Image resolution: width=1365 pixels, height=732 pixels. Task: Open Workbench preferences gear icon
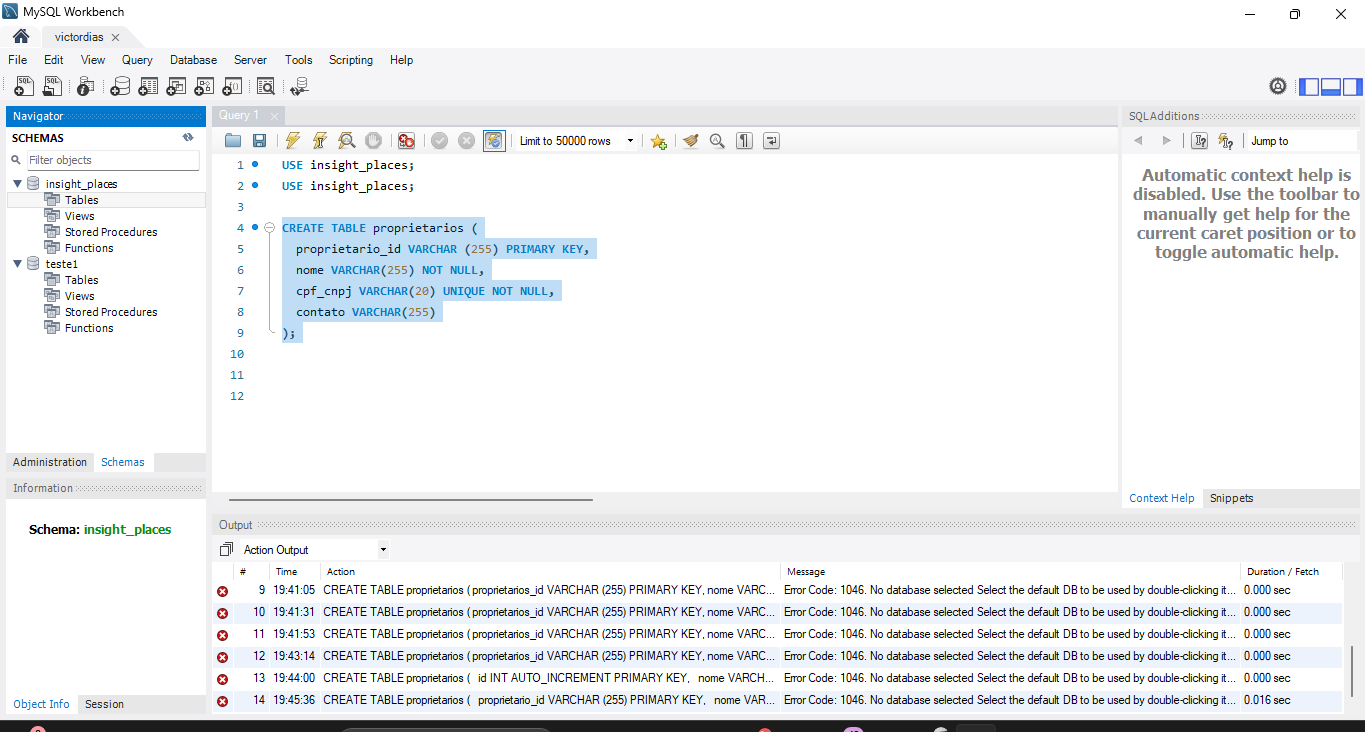[x=1278, y=86]
